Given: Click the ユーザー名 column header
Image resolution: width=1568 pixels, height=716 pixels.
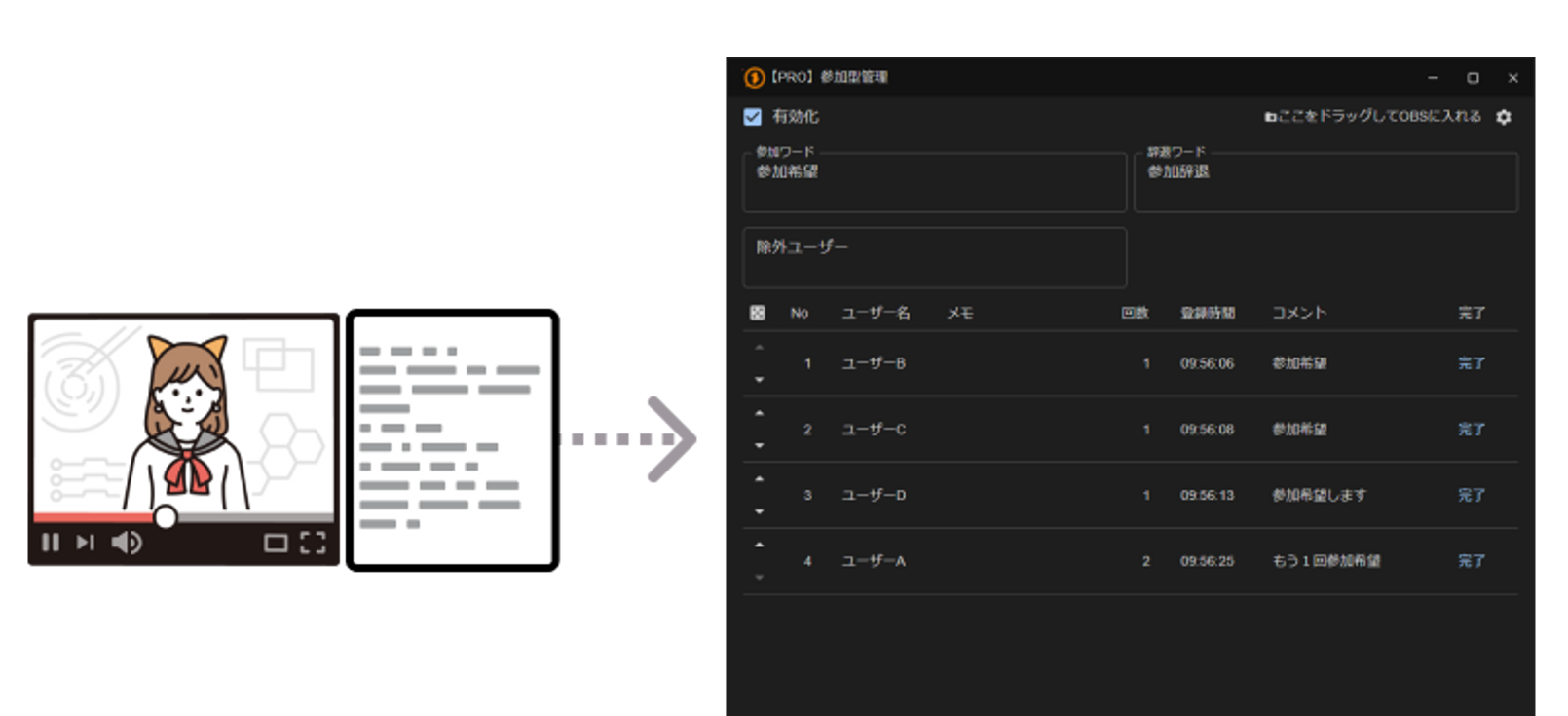Looking at the screenshot, I should coord(876,313).
